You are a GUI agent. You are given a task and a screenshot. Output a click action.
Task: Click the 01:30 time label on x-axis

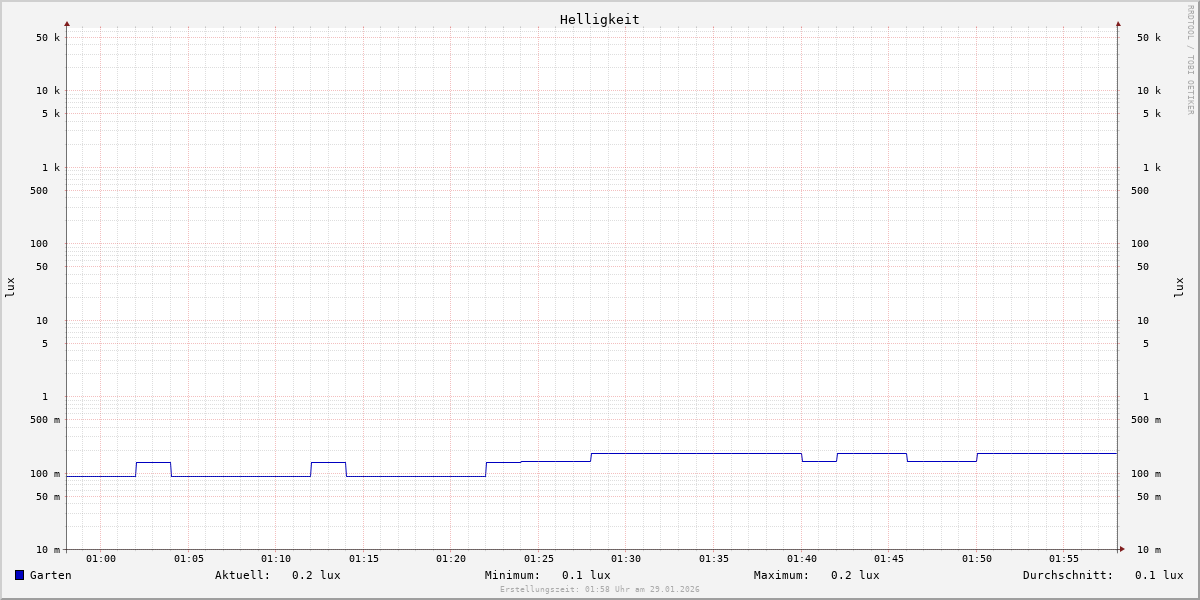626,559
